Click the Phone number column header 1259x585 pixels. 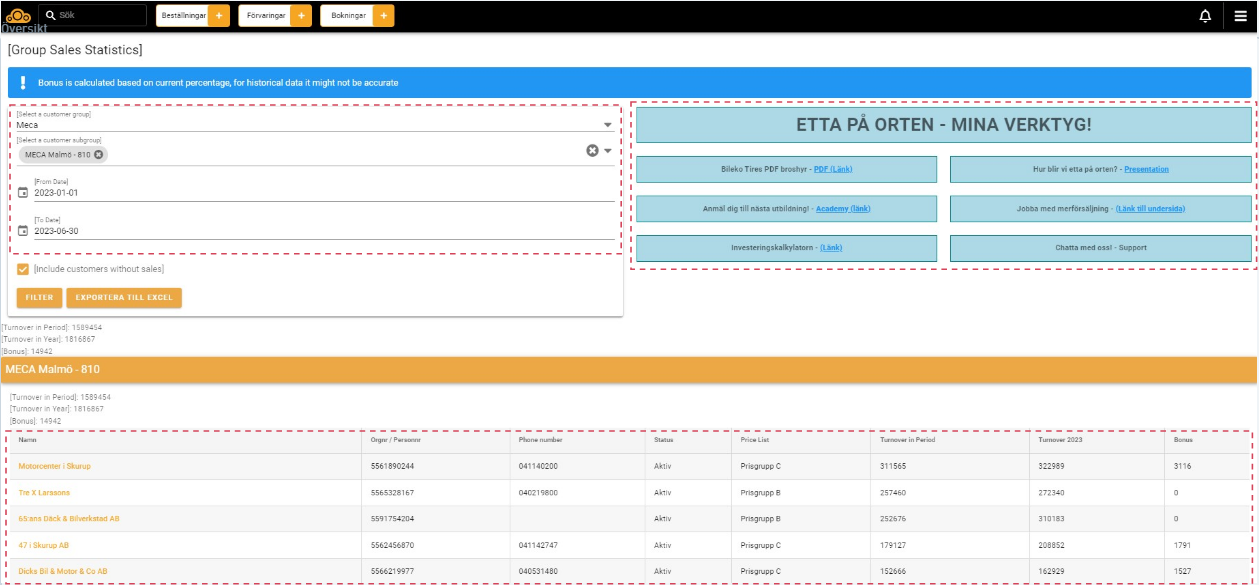pos(541,440)
